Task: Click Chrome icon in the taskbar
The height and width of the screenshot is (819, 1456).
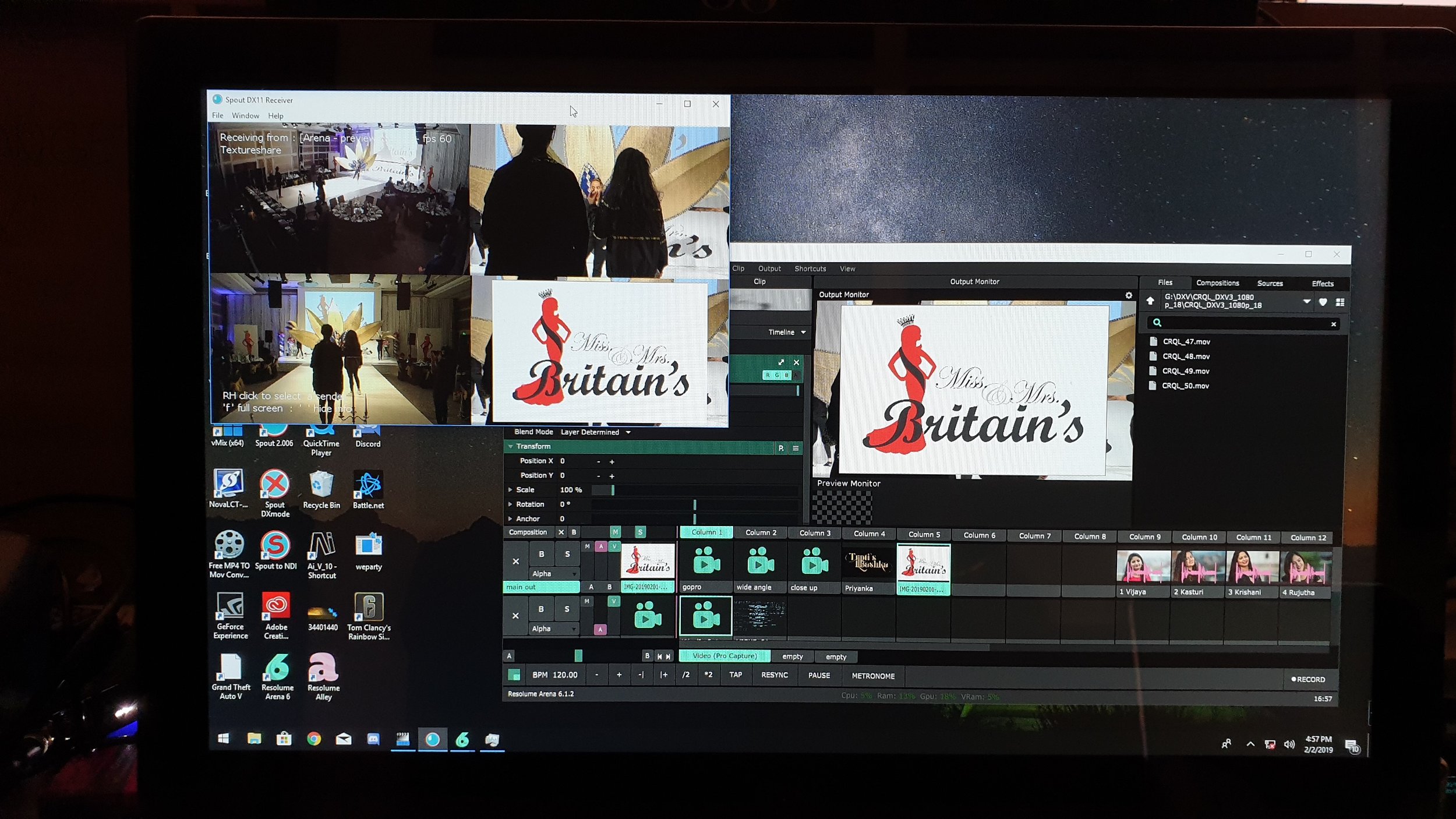Action: click(x=314, y=739)
